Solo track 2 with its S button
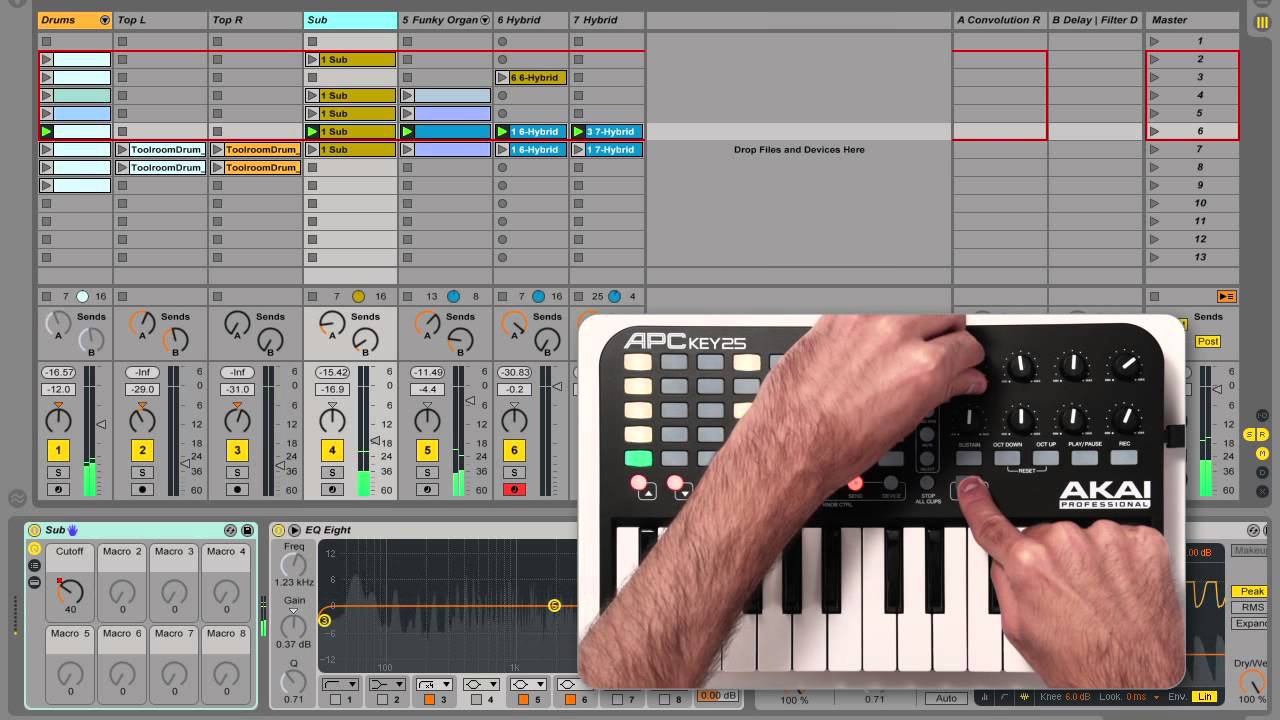 (142, 472)
